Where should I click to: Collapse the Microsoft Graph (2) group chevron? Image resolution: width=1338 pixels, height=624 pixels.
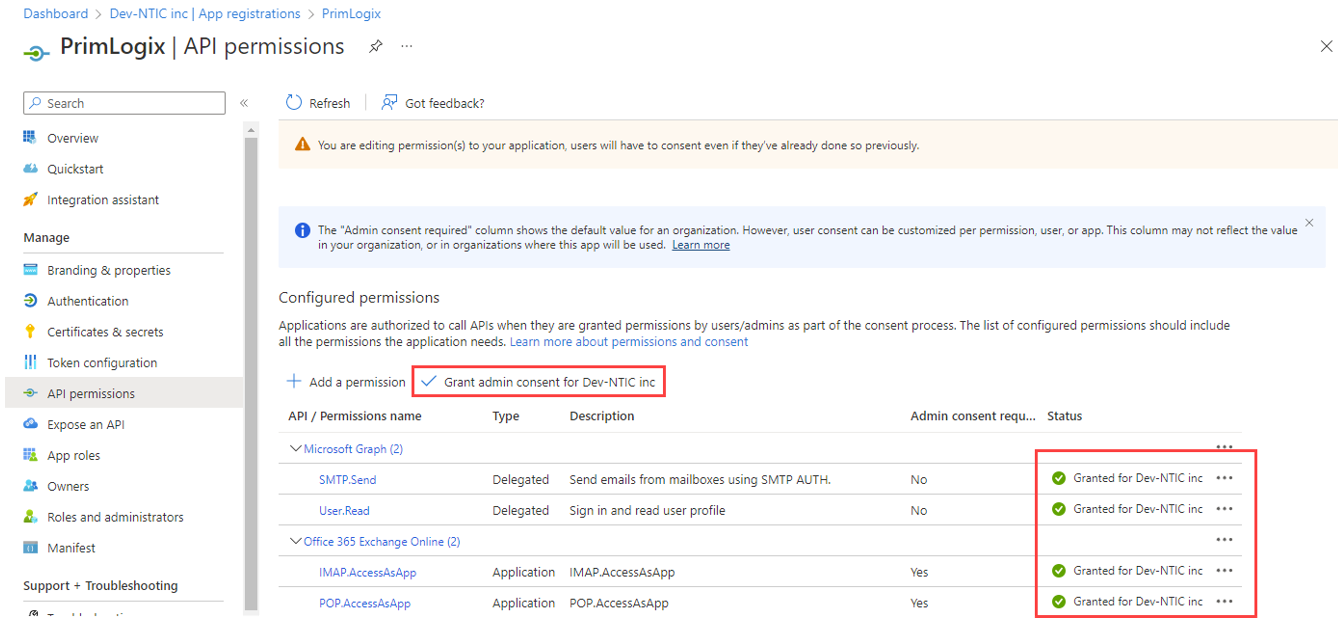pos(295,449)
